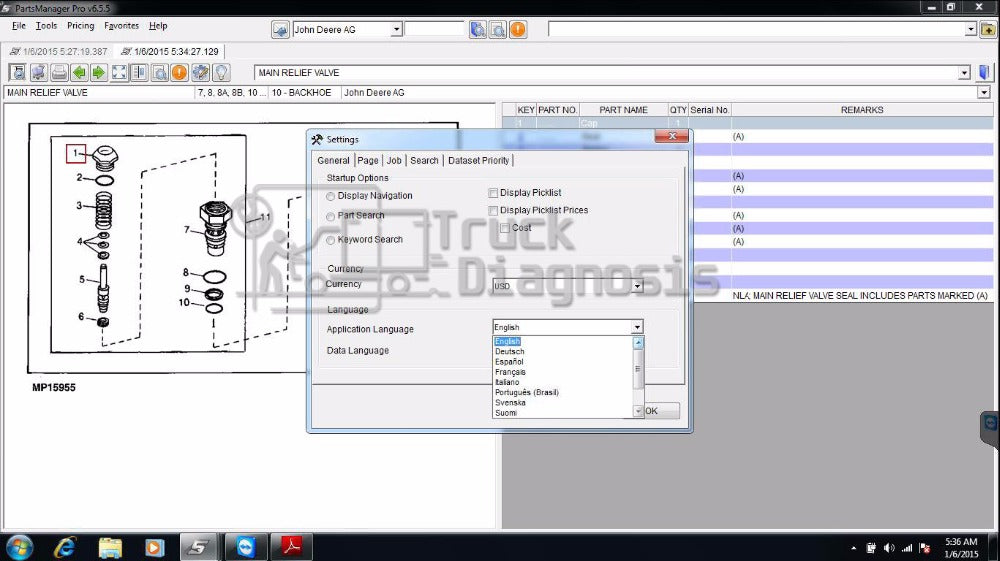Expand the Currency USD dropdown

637,286
